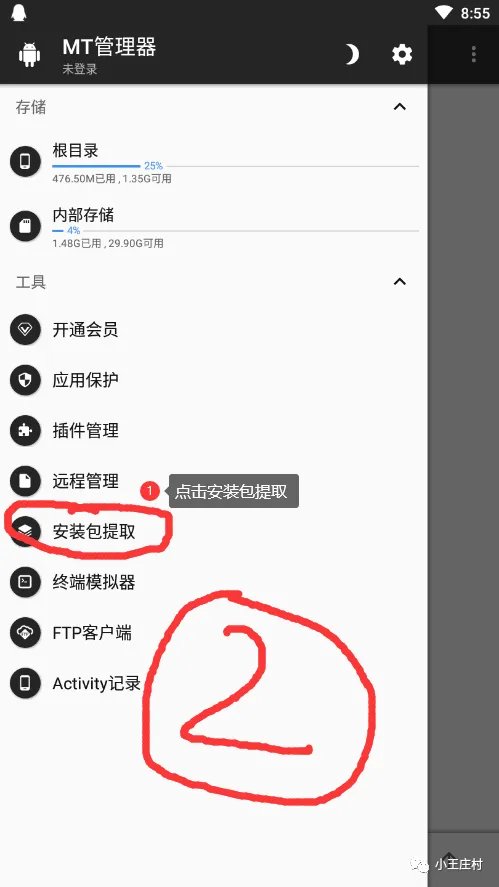The image size is (499, 887).
Task: Open the three-dot overflow menu
Action: pyautogui.click(x=474, y=54)
